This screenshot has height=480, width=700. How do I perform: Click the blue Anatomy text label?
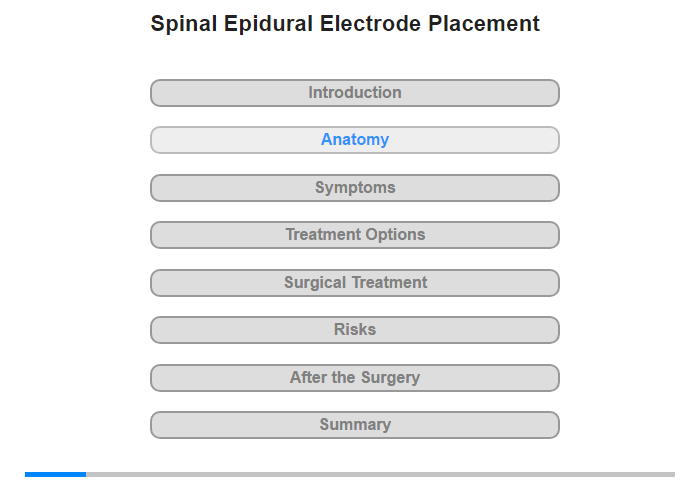click(x=355, y=140)
